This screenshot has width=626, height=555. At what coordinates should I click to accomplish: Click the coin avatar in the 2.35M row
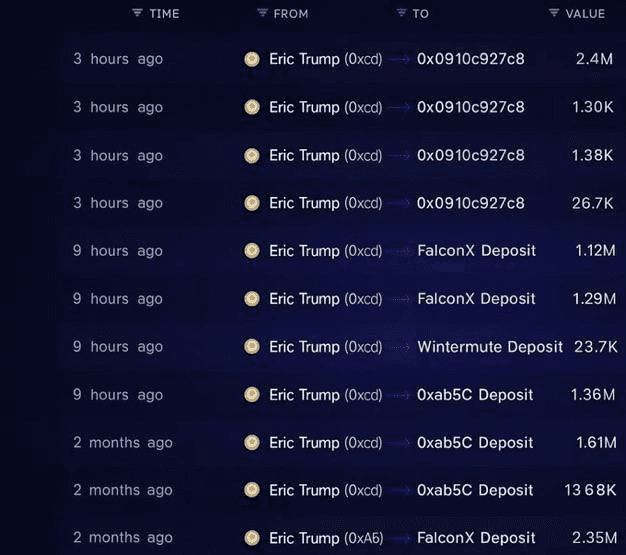click(252, 538)
